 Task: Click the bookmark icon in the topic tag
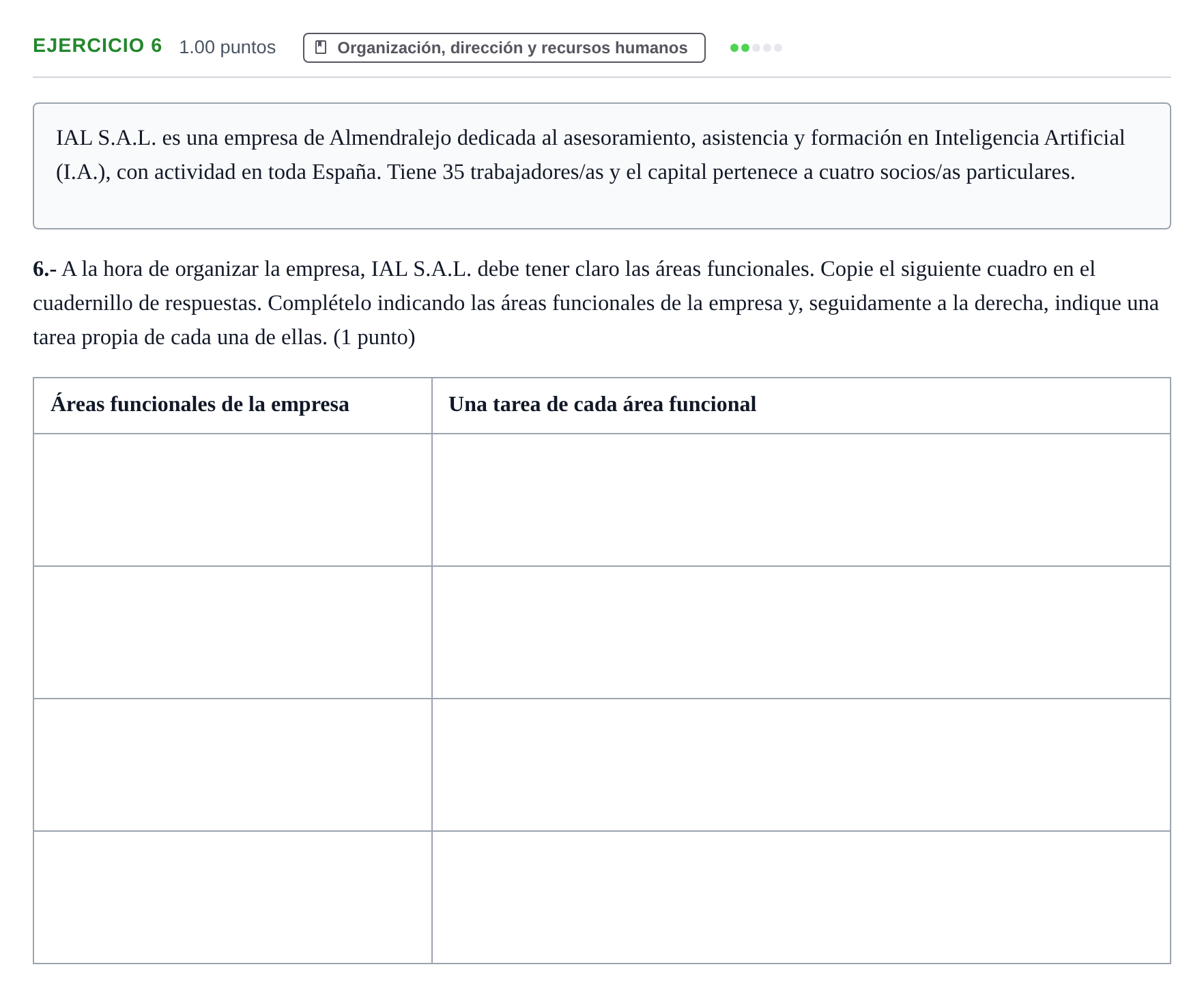[321, 47]
